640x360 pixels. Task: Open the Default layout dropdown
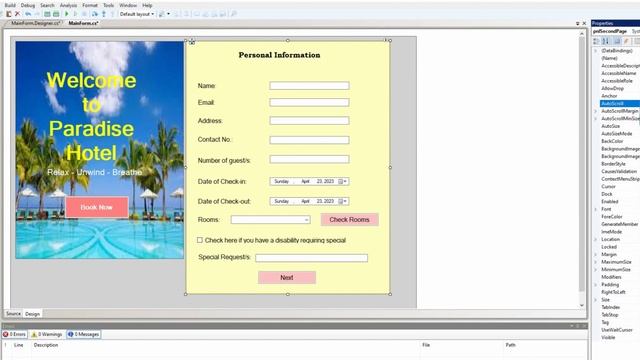coord(137,14)
